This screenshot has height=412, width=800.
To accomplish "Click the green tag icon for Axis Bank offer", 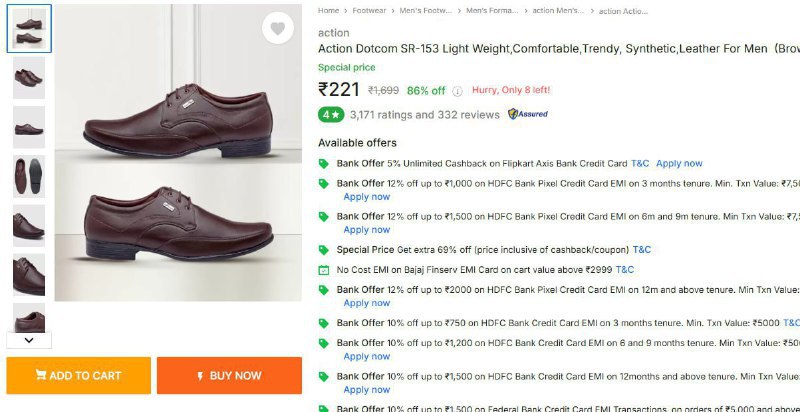I will pyautogui.click(x=323, y=163).
